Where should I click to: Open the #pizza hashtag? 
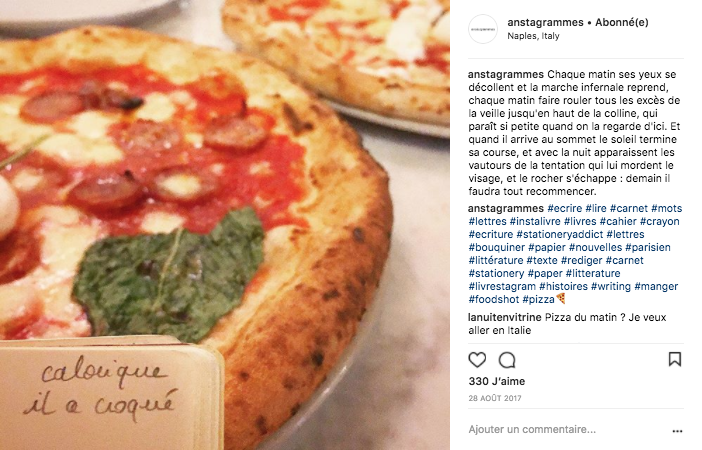point(539,299)
